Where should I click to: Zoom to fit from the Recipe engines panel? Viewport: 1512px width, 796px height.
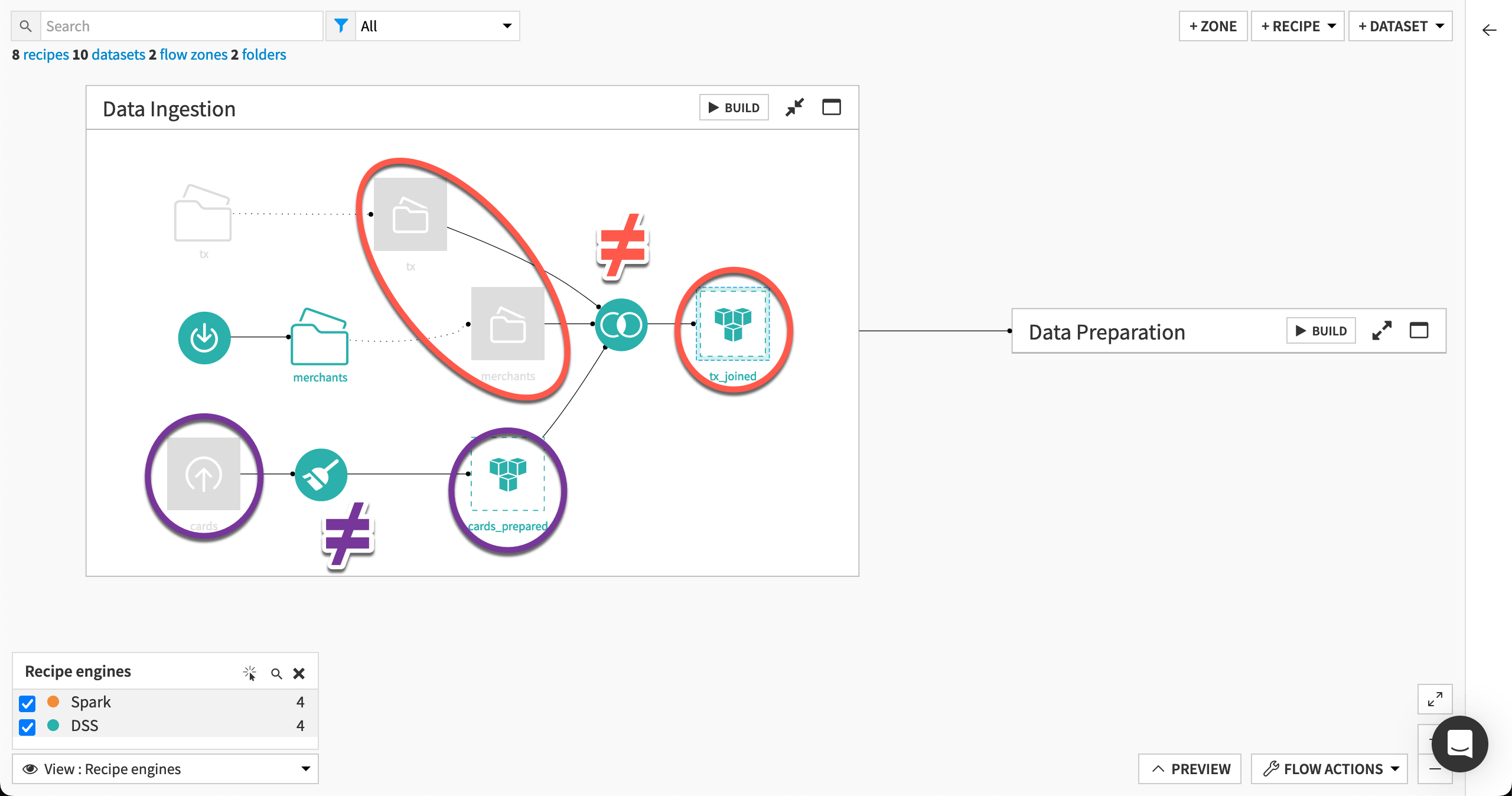(250, 673)
